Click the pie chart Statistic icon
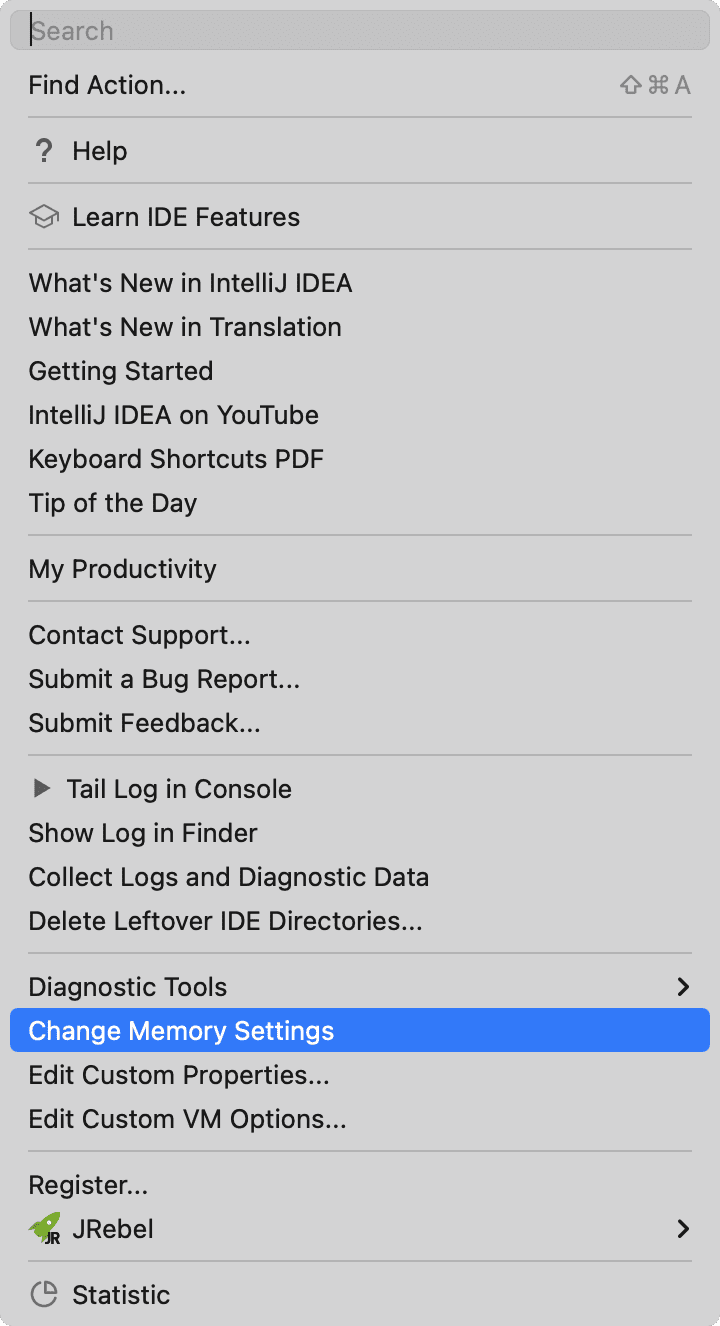 click(x=44, y=1295)
